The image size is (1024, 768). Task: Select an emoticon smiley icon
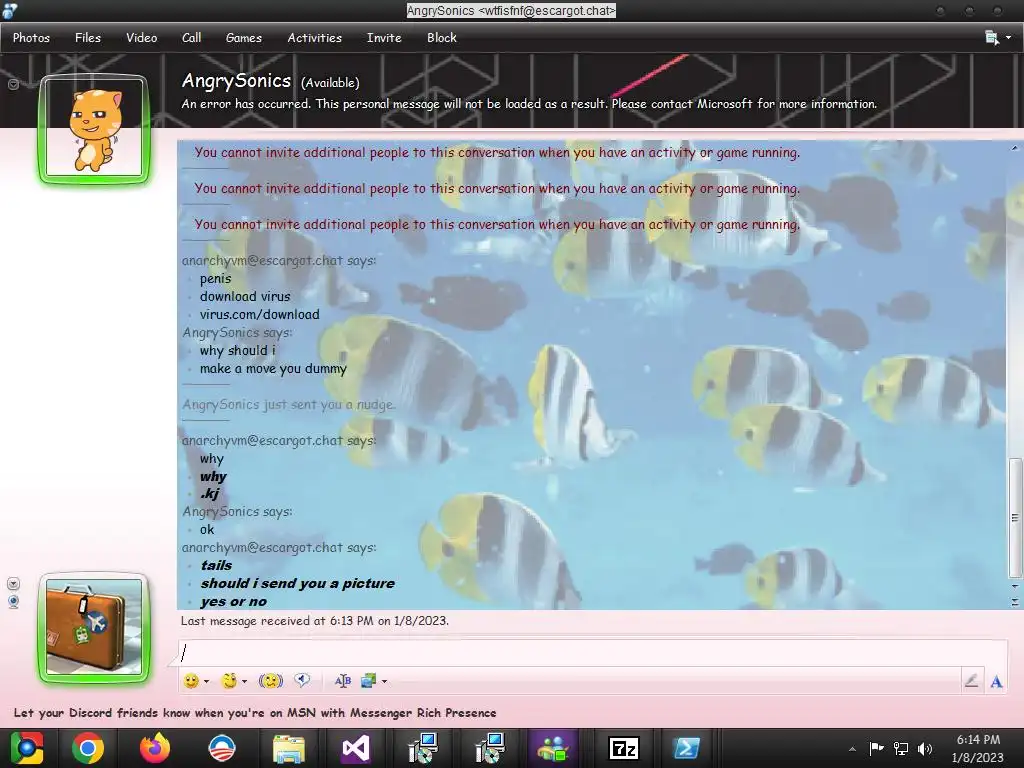(x=191, y=681)
